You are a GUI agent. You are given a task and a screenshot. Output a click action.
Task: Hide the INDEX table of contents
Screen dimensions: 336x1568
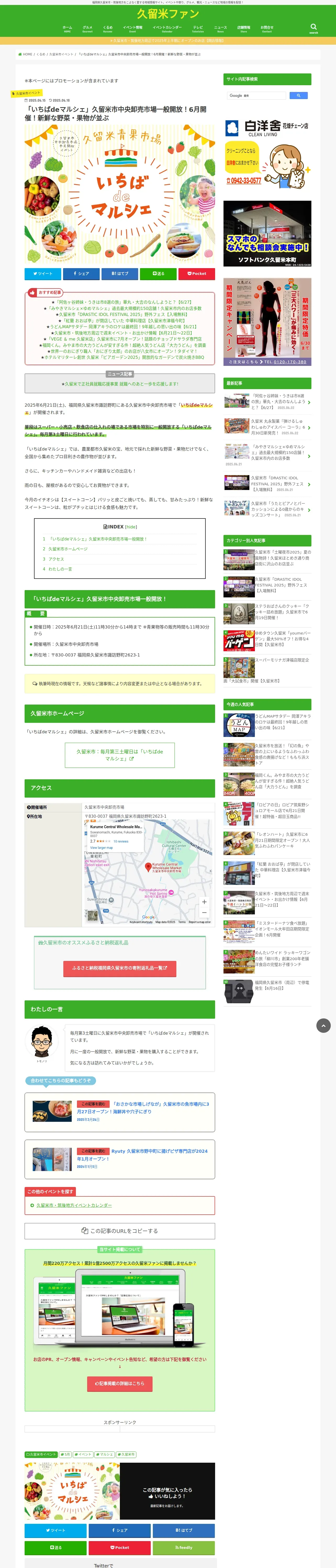131,527
